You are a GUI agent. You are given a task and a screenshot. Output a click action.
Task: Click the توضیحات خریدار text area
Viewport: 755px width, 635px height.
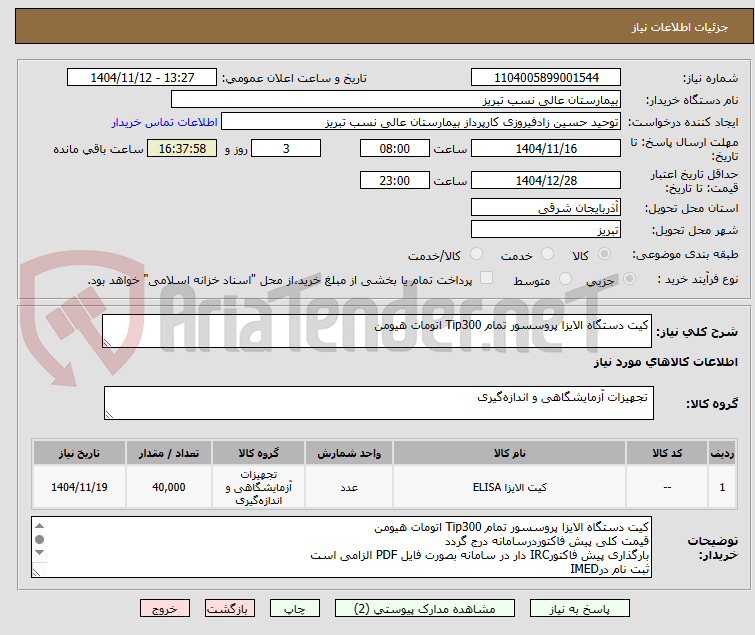(341, 547)
